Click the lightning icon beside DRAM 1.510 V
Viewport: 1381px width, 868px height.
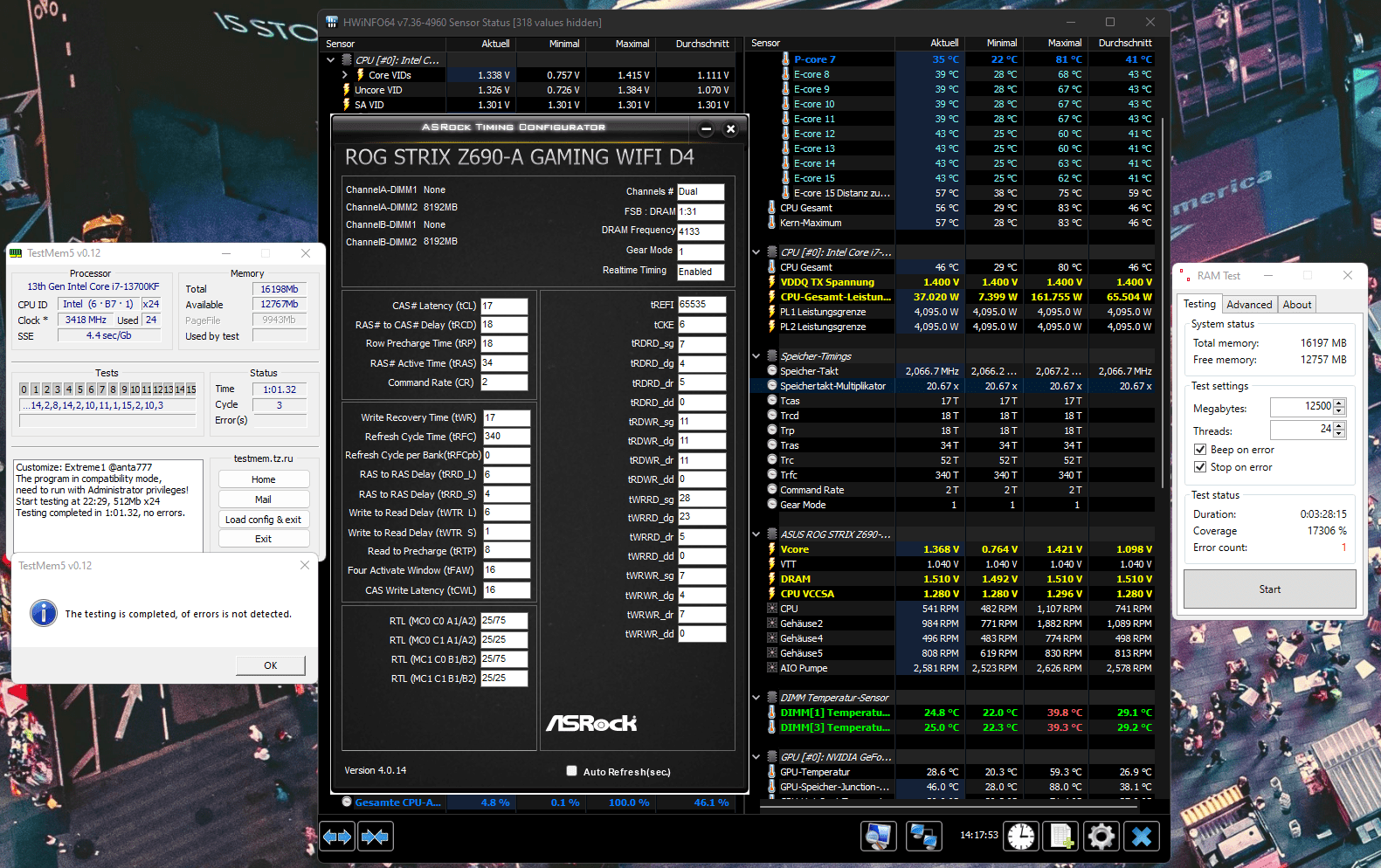(x=771, y=579)
